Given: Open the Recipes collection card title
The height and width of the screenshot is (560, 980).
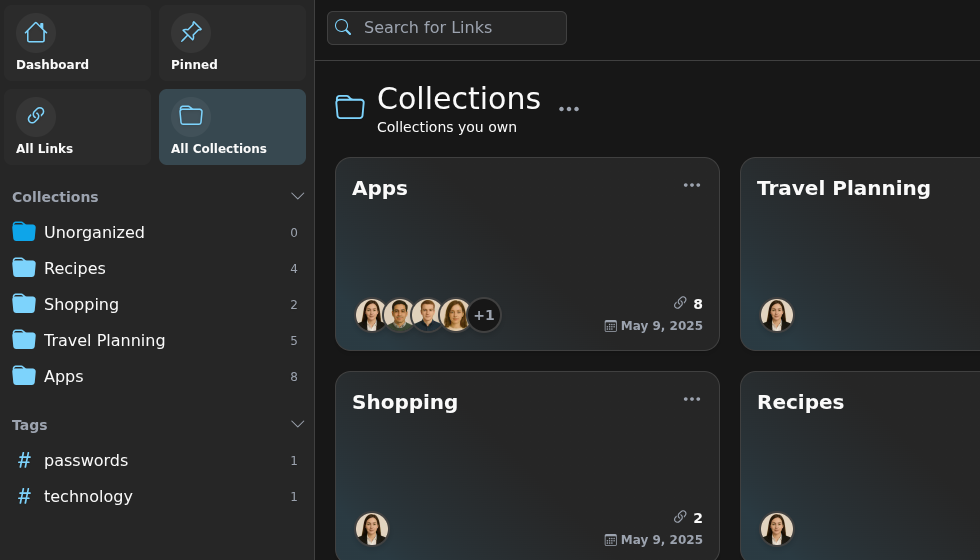Looking at the screenshot, I should coord(801,402).
